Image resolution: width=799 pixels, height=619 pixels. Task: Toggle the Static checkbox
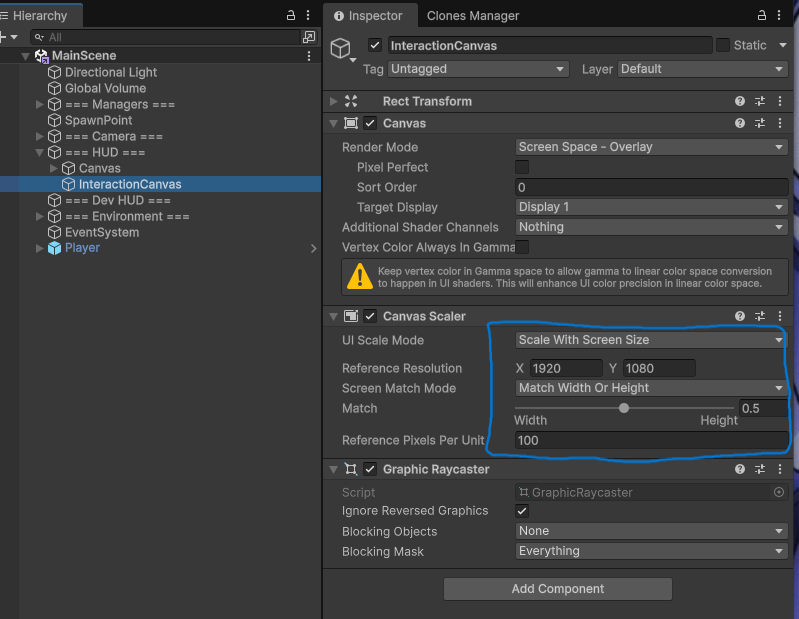pos(723,45)
